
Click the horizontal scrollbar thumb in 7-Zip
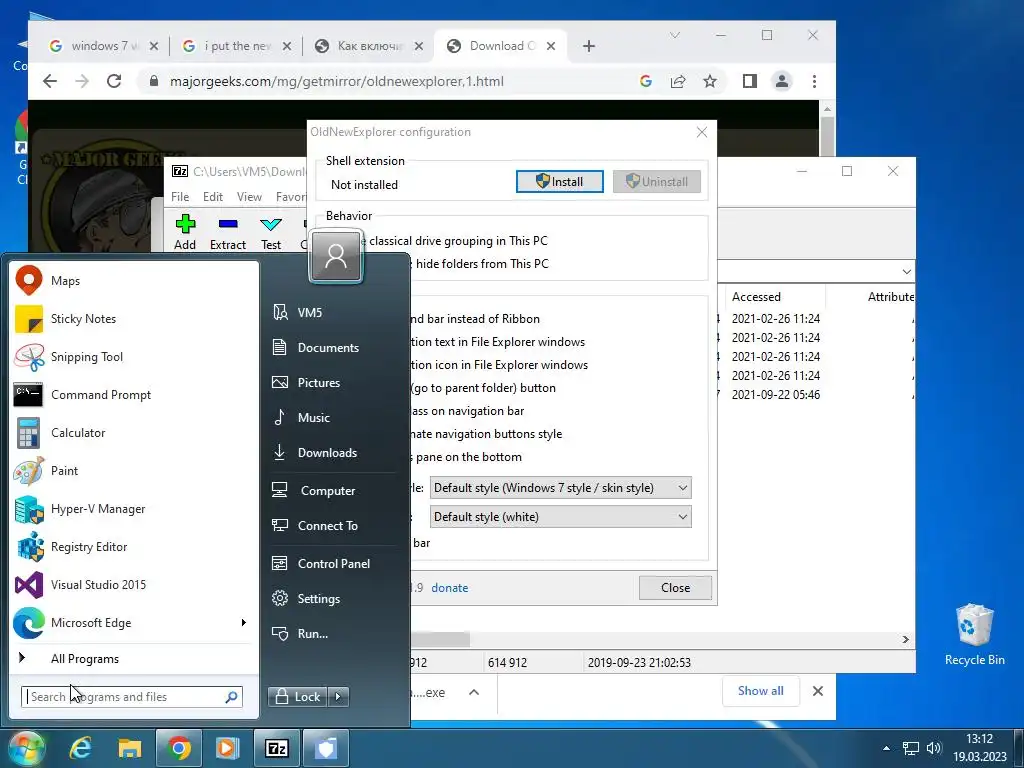coord(440,639)
